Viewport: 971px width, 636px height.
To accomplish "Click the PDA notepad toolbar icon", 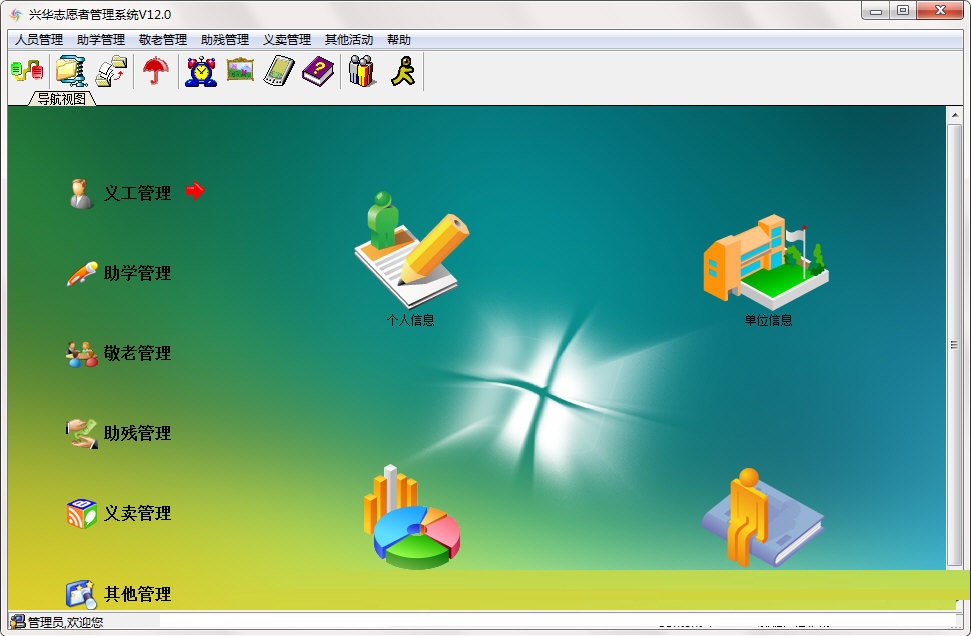I will click(x=279, y=71).
